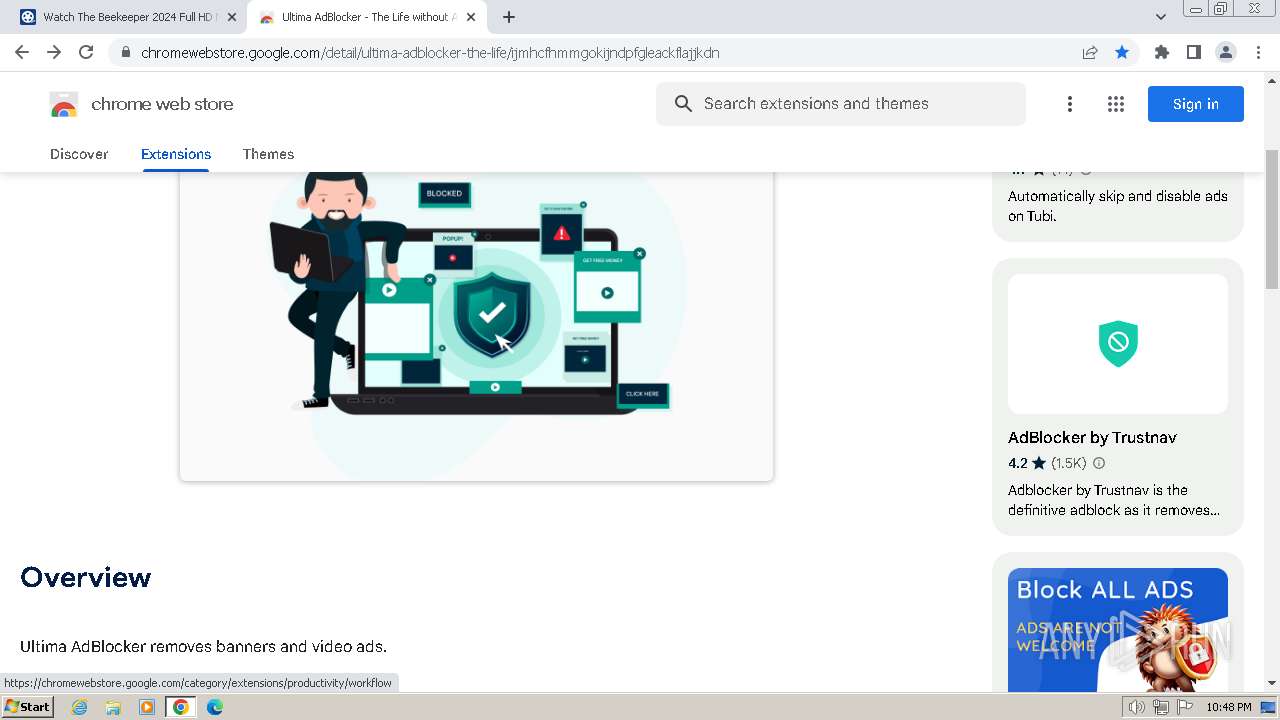The height and width of the screenshot is (720, 1280).
Task: Select Chrome in the taskbar
Action: tap(181, 707)
